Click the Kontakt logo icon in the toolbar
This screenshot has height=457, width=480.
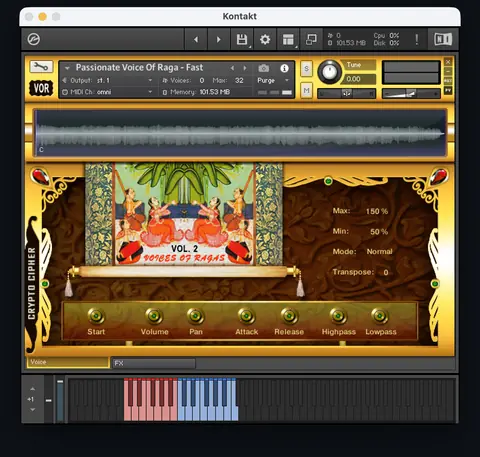tap(34, 39)
